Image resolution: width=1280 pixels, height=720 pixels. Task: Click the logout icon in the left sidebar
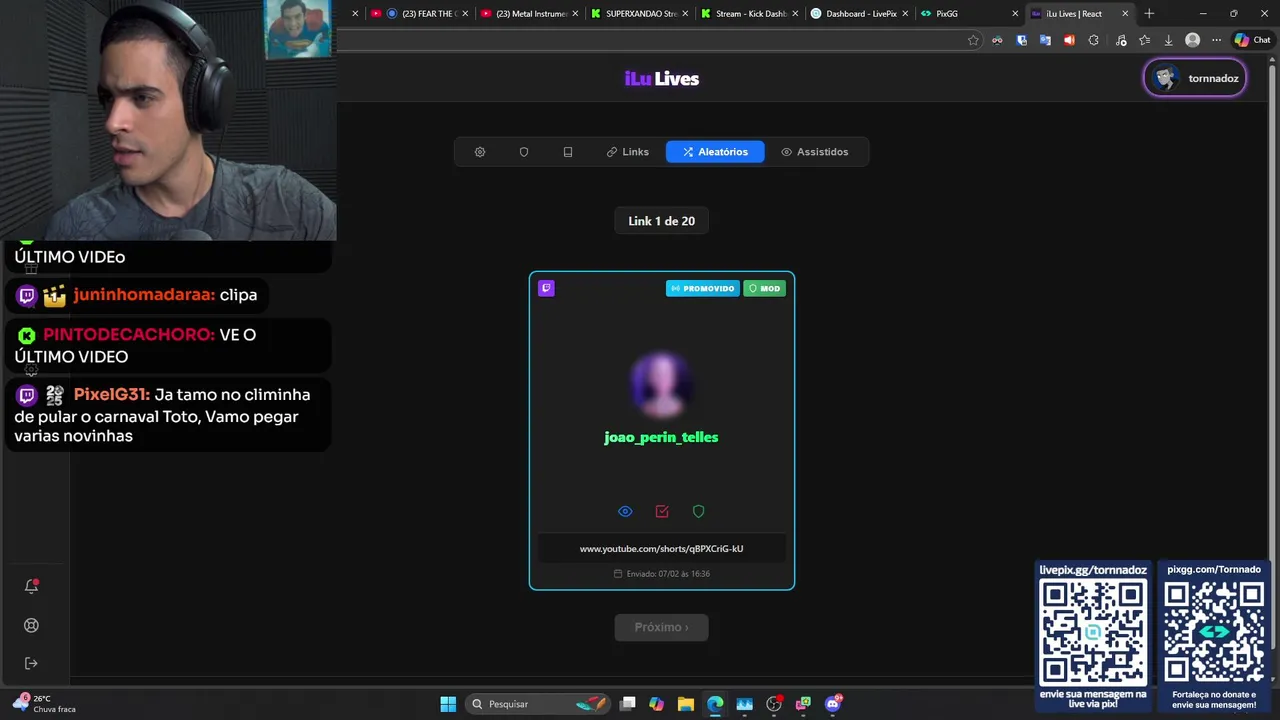pyautogui.click(x=31, y=663)
